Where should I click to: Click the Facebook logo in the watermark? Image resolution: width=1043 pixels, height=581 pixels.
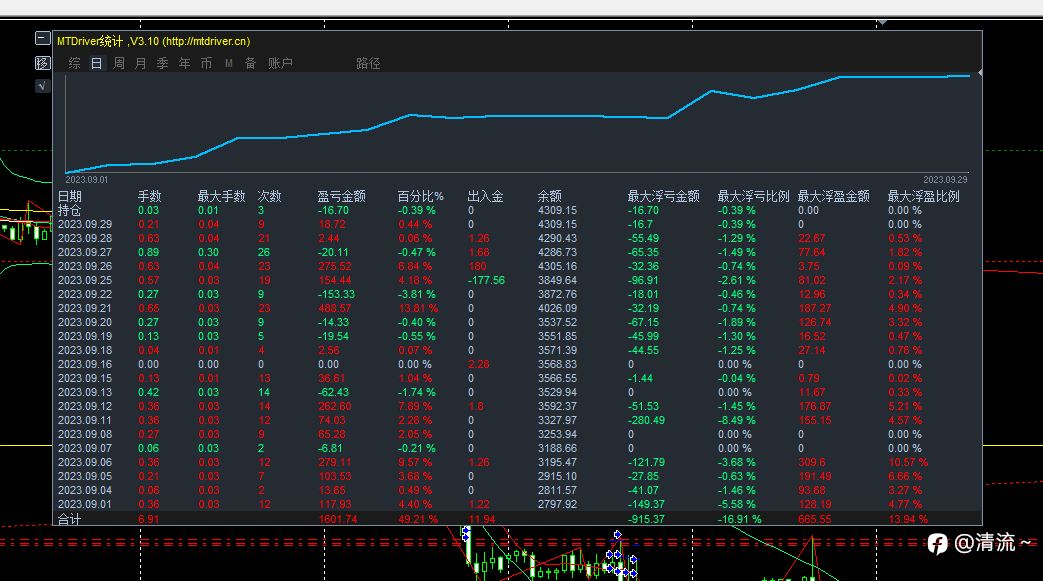[x=937, y=543]
